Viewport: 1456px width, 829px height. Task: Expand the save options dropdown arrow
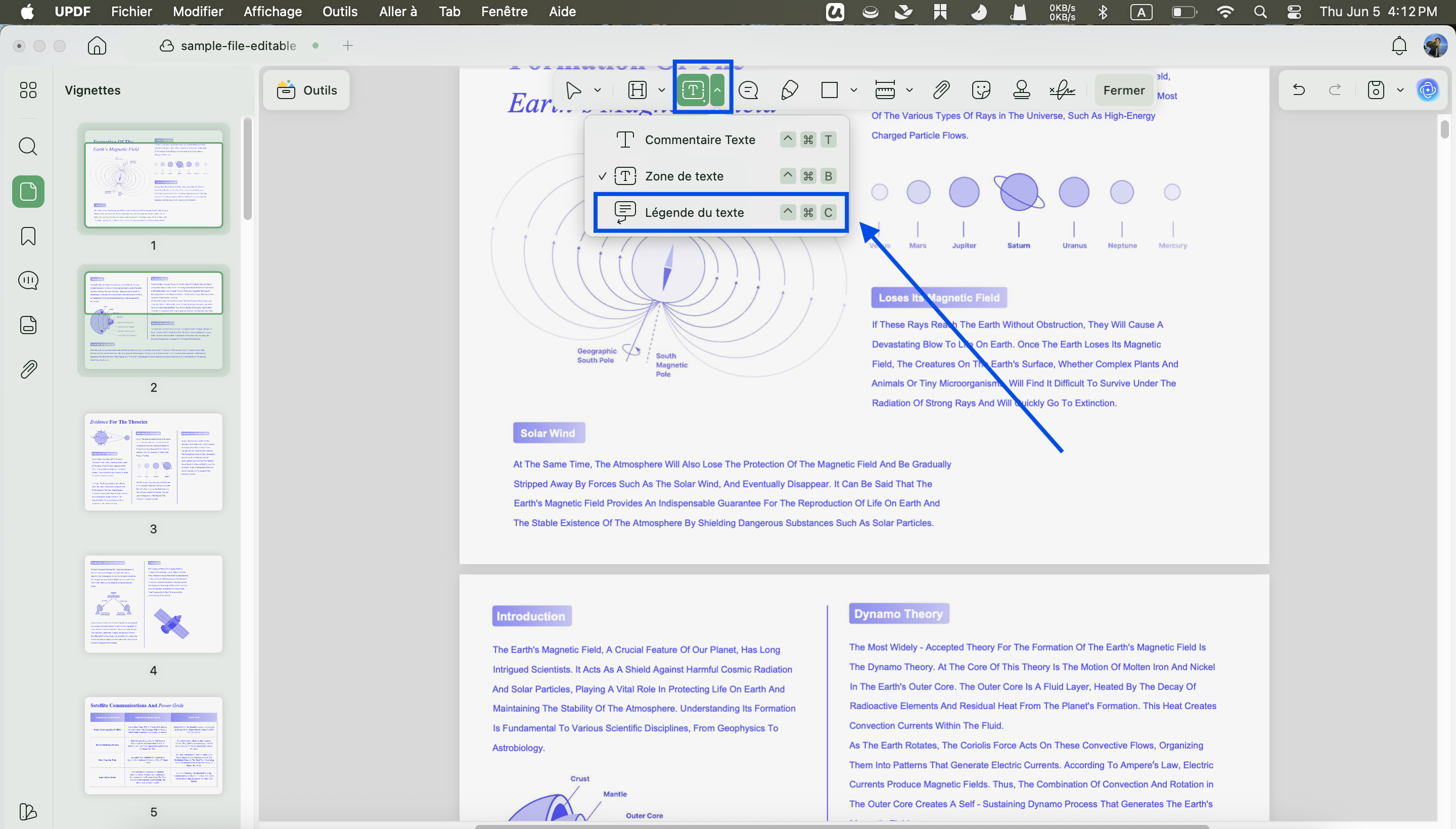click(x=1400, y=90)
